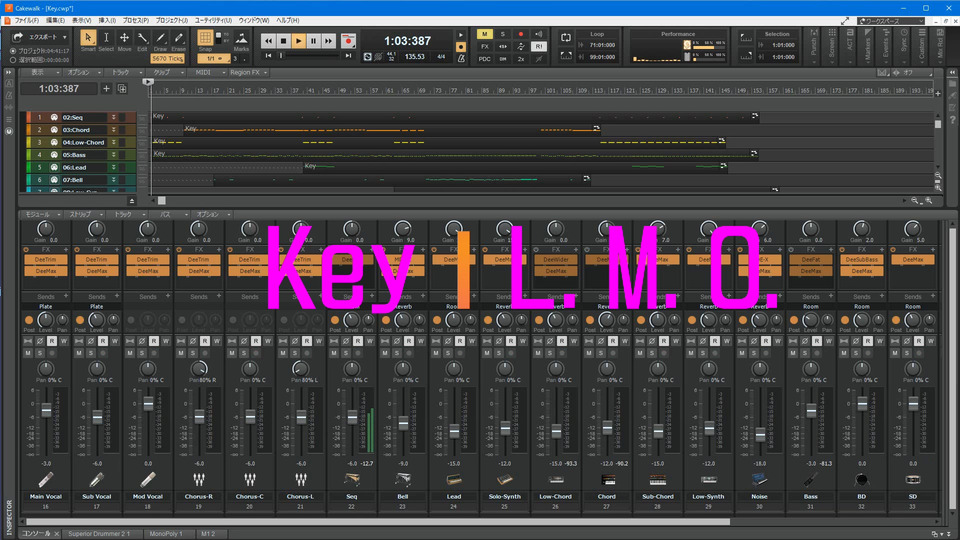Open the ファイル(F) menu
The height and width of the screenshot is (540, 960).
[x=26, y=20]
